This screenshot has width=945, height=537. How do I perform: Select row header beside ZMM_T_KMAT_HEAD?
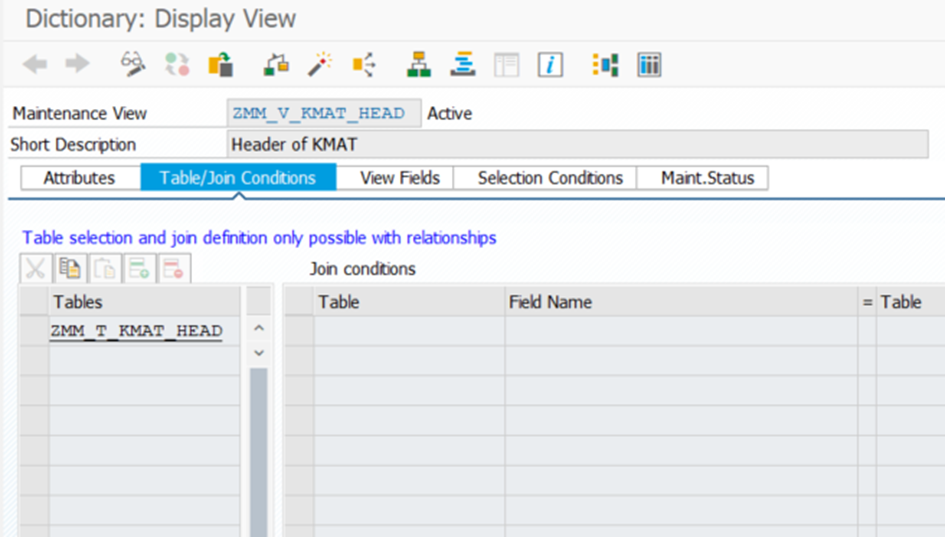(x=34, y=331)
